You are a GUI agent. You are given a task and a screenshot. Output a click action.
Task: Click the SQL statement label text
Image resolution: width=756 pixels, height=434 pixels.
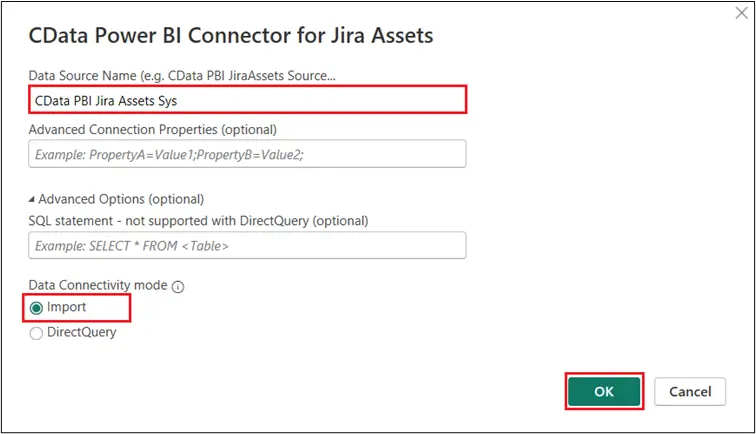pos(198,220)
